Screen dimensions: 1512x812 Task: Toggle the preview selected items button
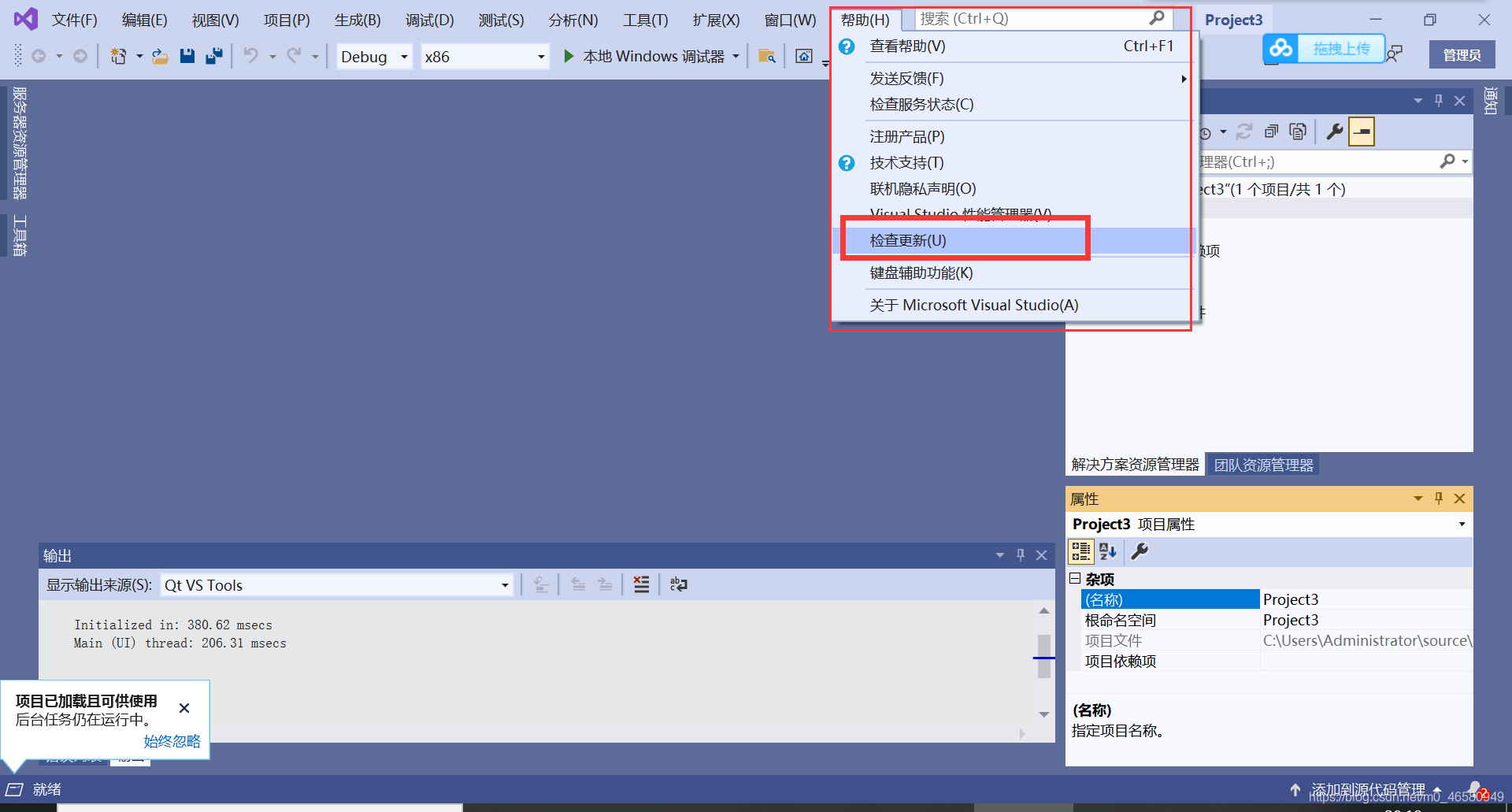[1362, 132]
